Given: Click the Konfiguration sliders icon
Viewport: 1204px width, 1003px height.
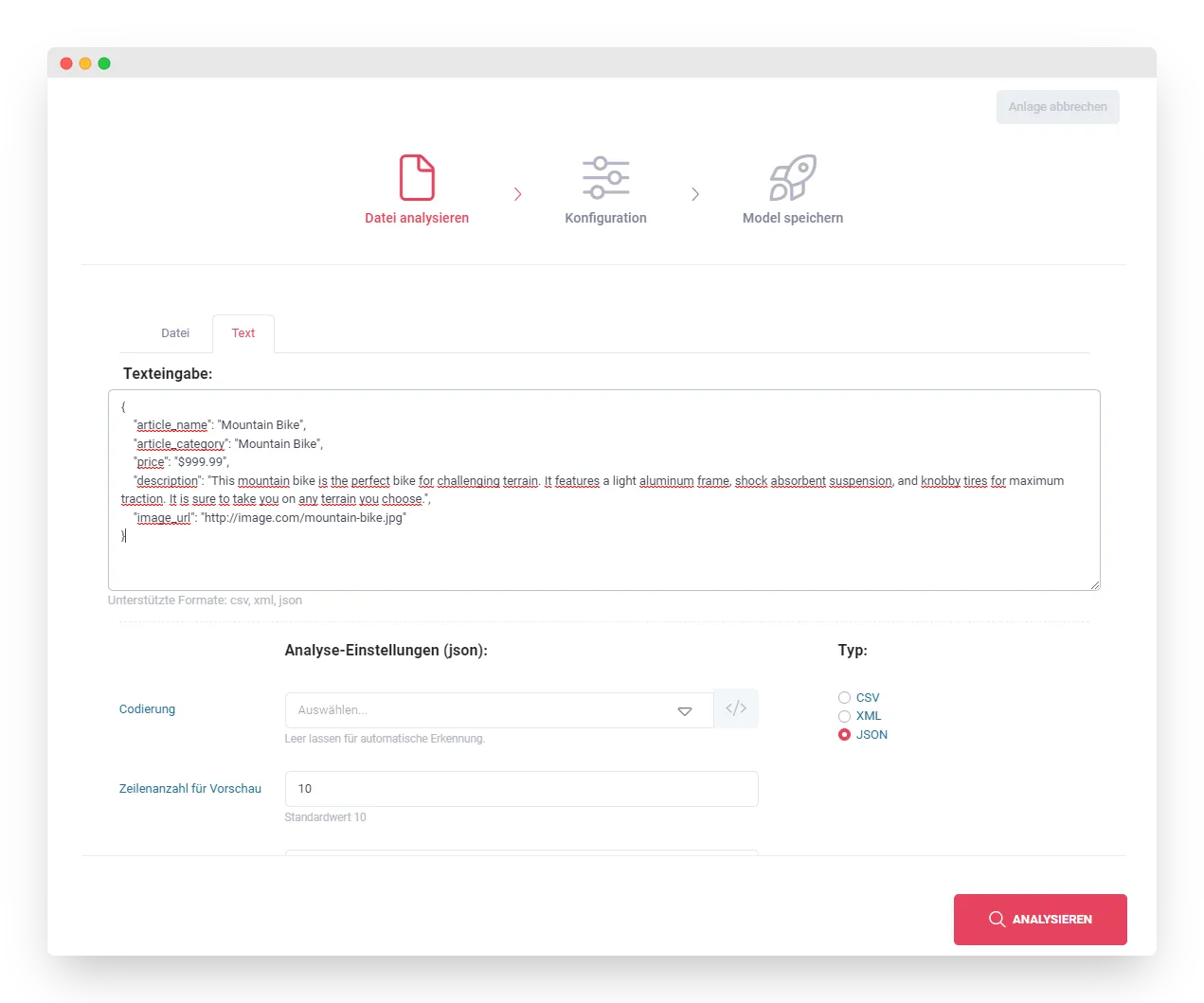Looking at the screenshot, I should tap(606, 178).
